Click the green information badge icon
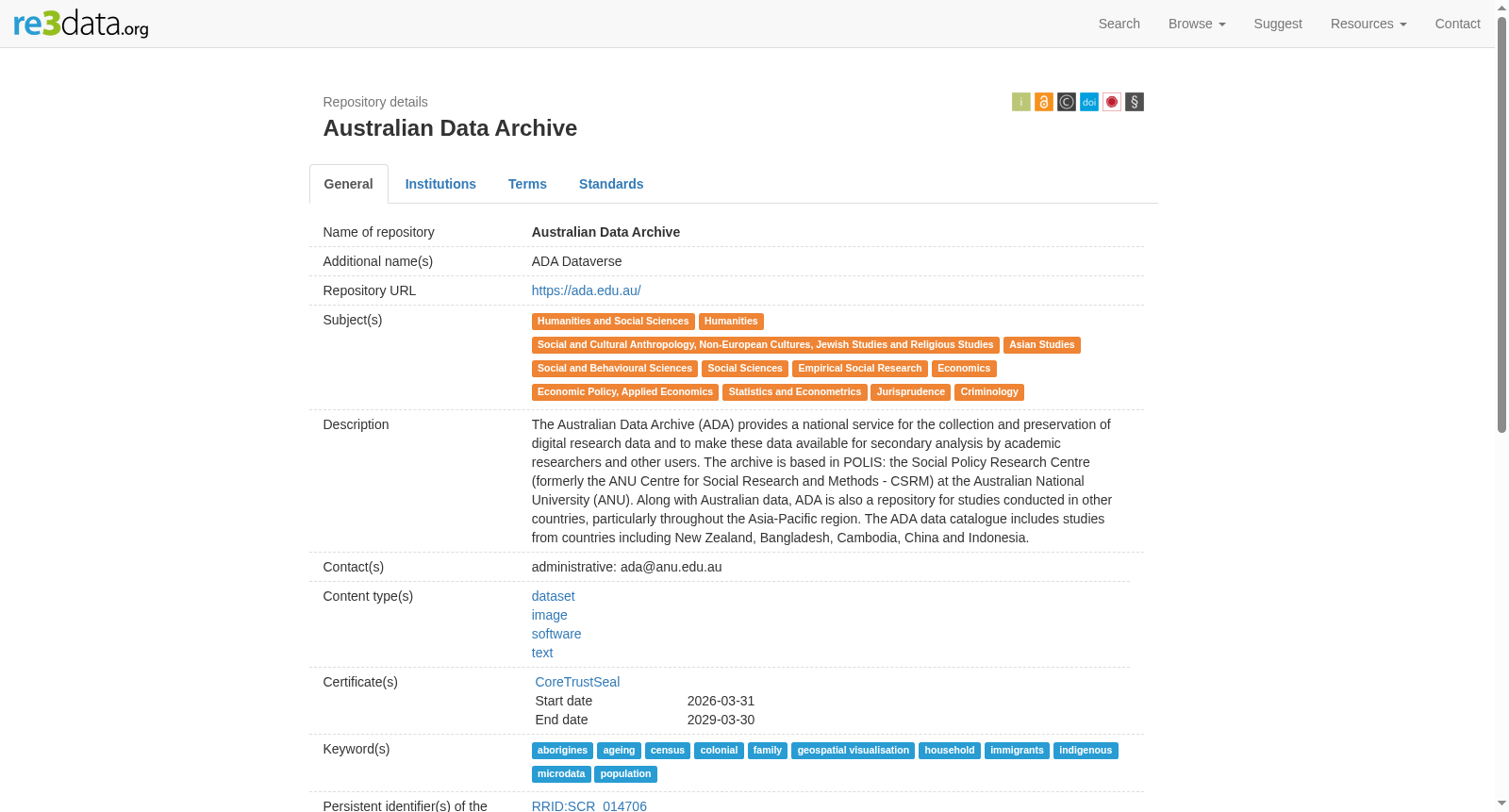This screenshot has width=1509, height=812. point(1021,102)
